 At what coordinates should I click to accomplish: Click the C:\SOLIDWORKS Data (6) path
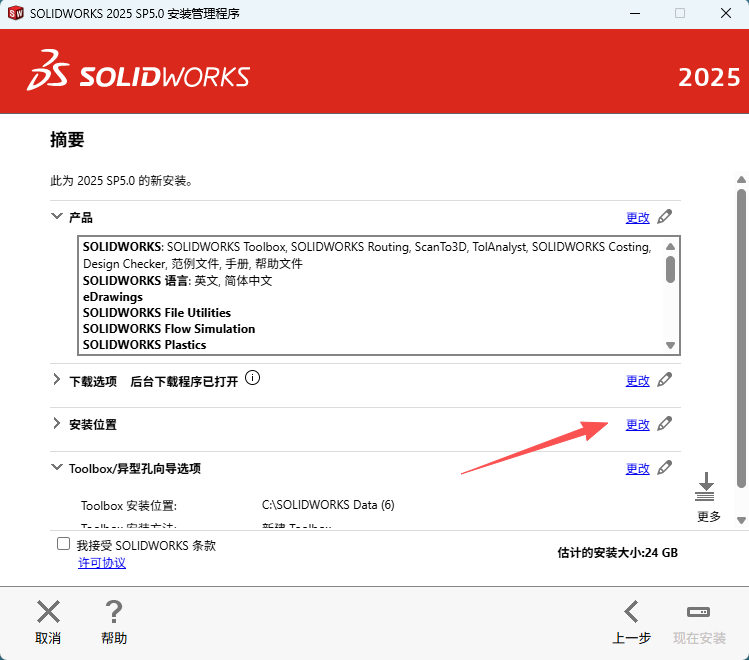tap(328, 505)
